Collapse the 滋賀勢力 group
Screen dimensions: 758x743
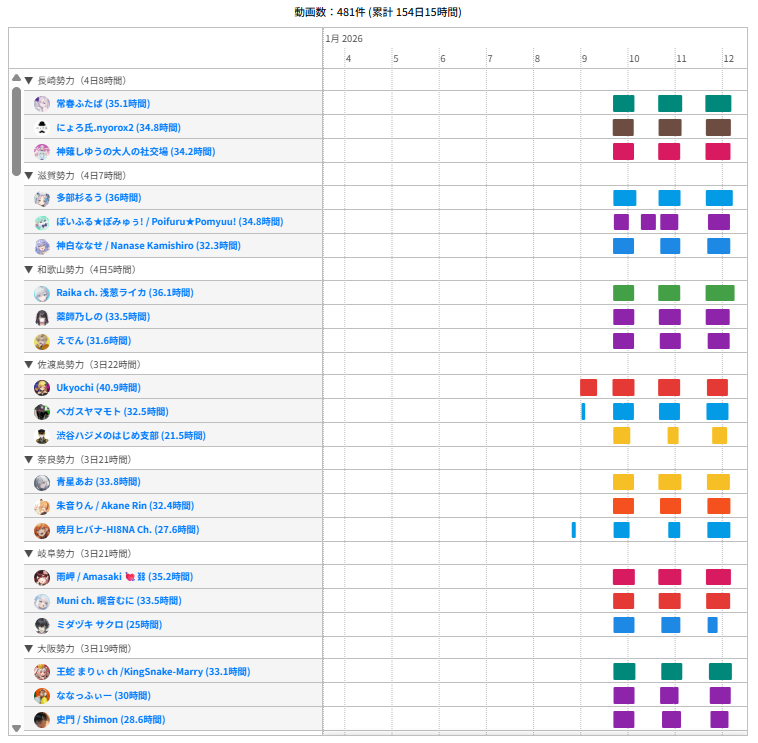29,175
